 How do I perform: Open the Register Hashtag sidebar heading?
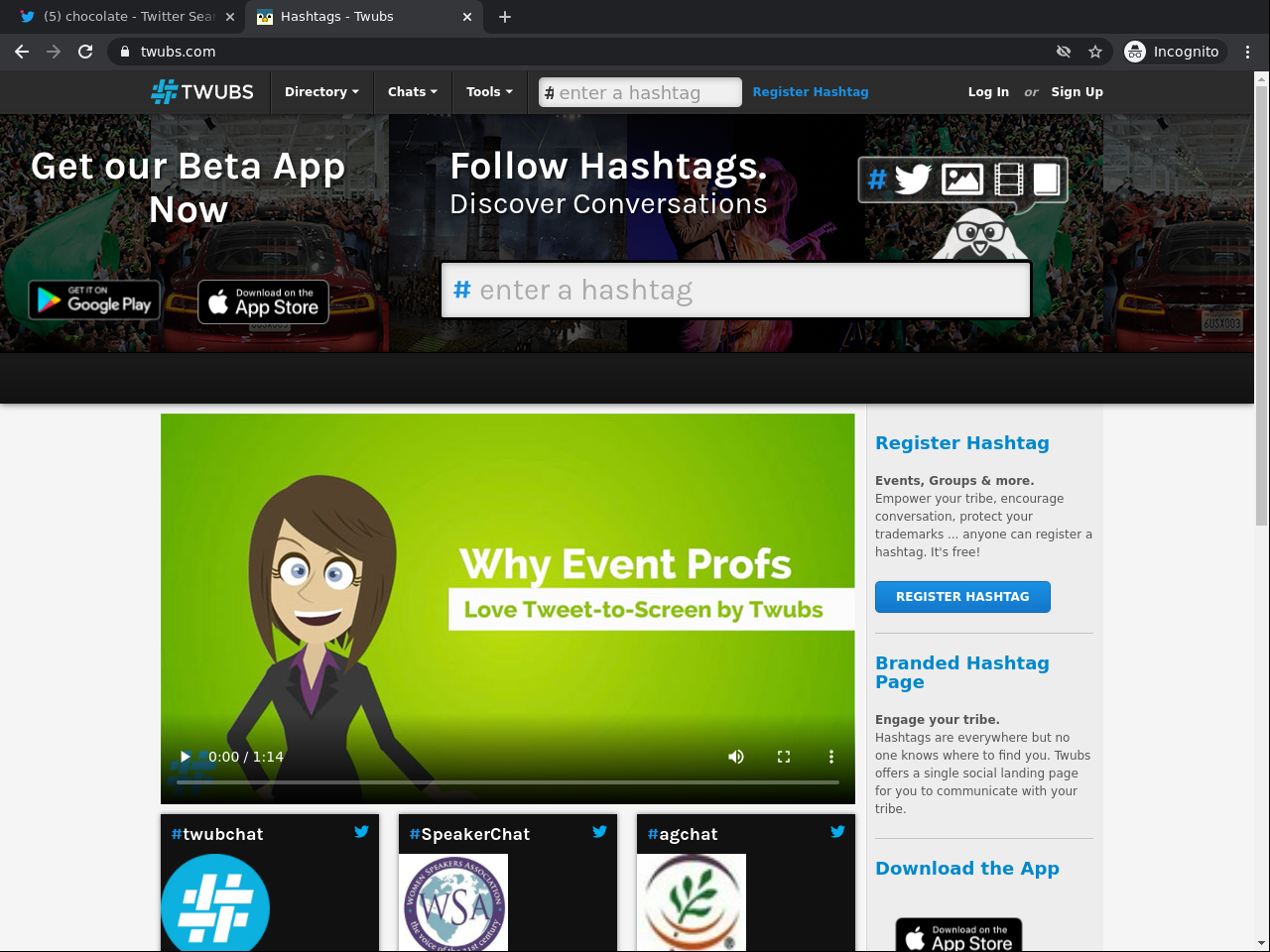click(962, 443)
